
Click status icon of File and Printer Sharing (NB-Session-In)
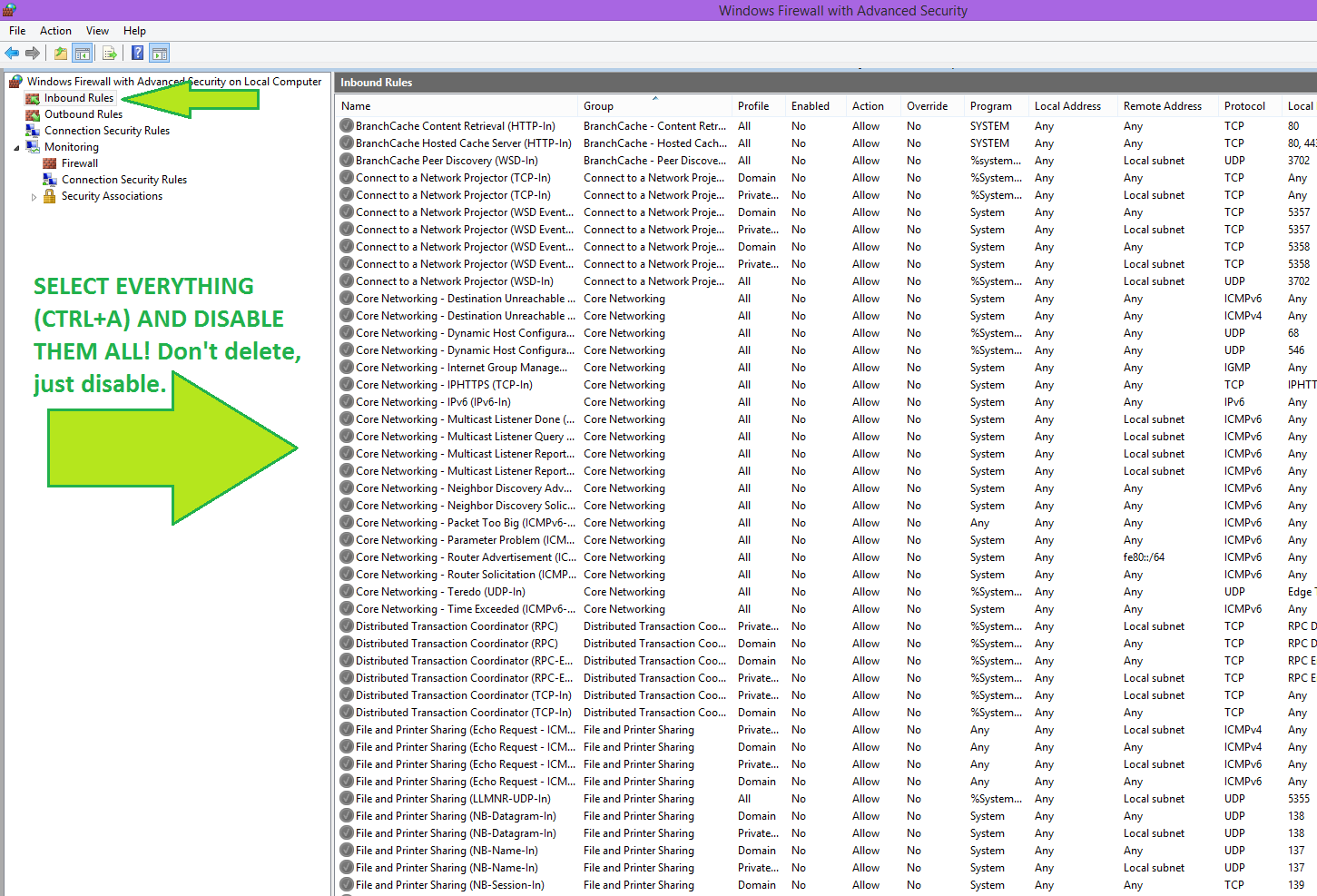[x=347, y=885]
